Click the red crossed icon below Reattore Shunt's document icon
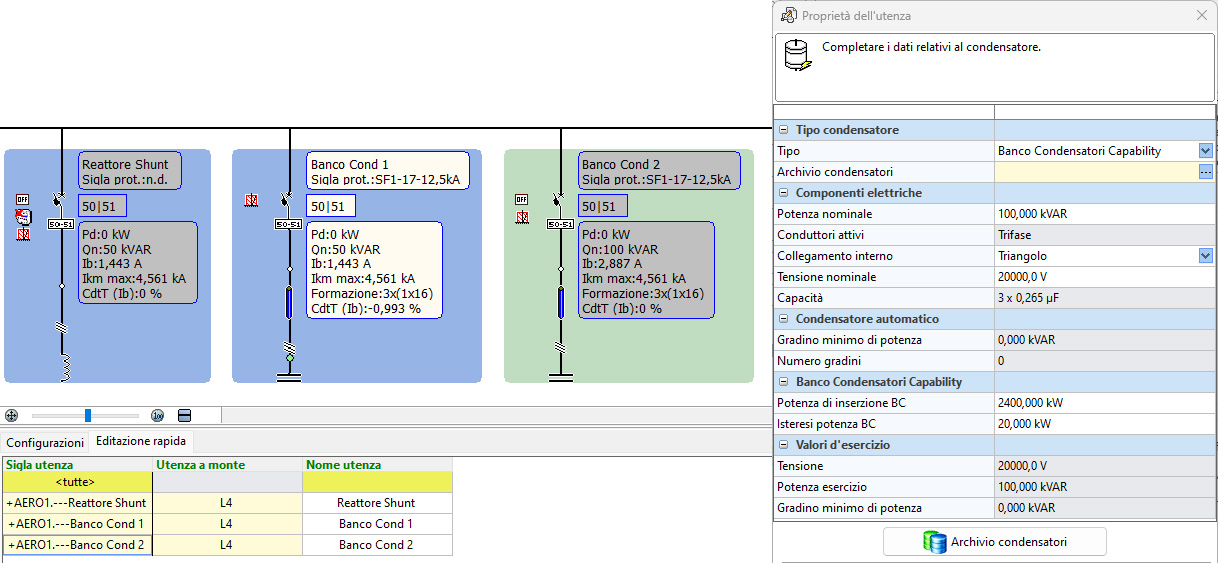The image size is (1218, 563). (22, 234)
